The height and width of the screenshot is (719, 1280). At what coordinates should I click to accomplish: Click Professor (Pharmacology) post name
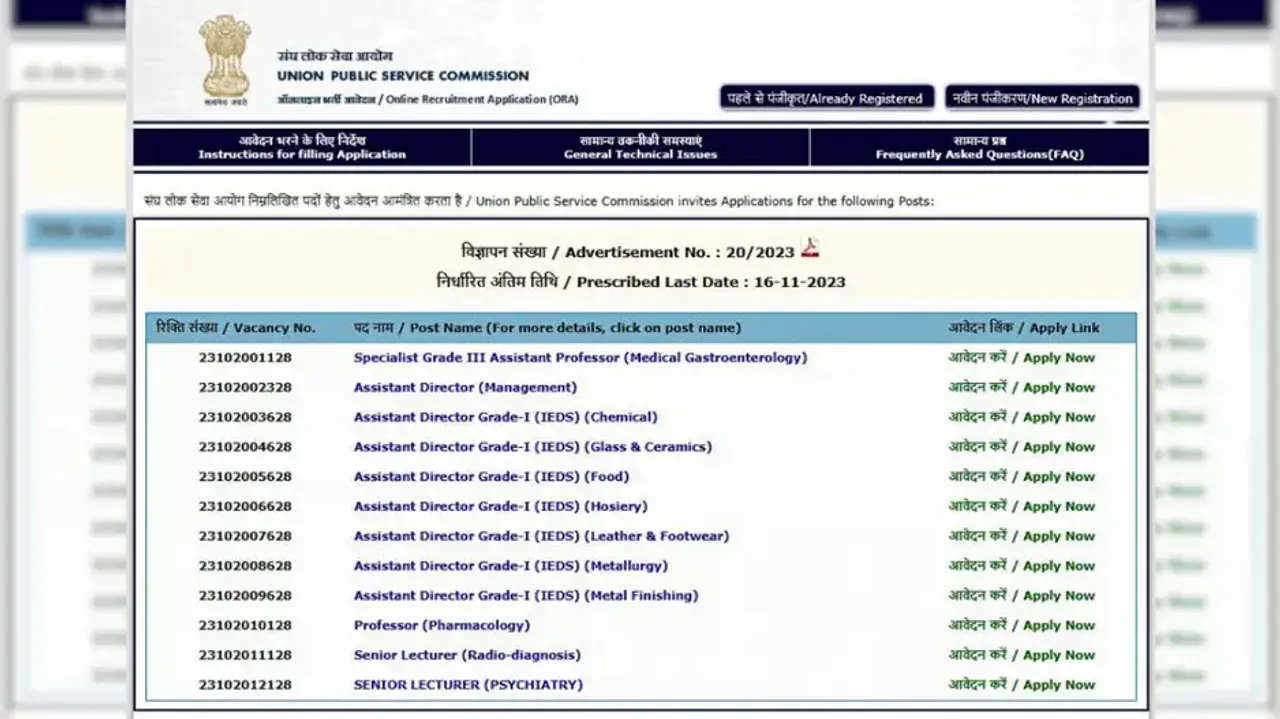(x=441, y=626)
